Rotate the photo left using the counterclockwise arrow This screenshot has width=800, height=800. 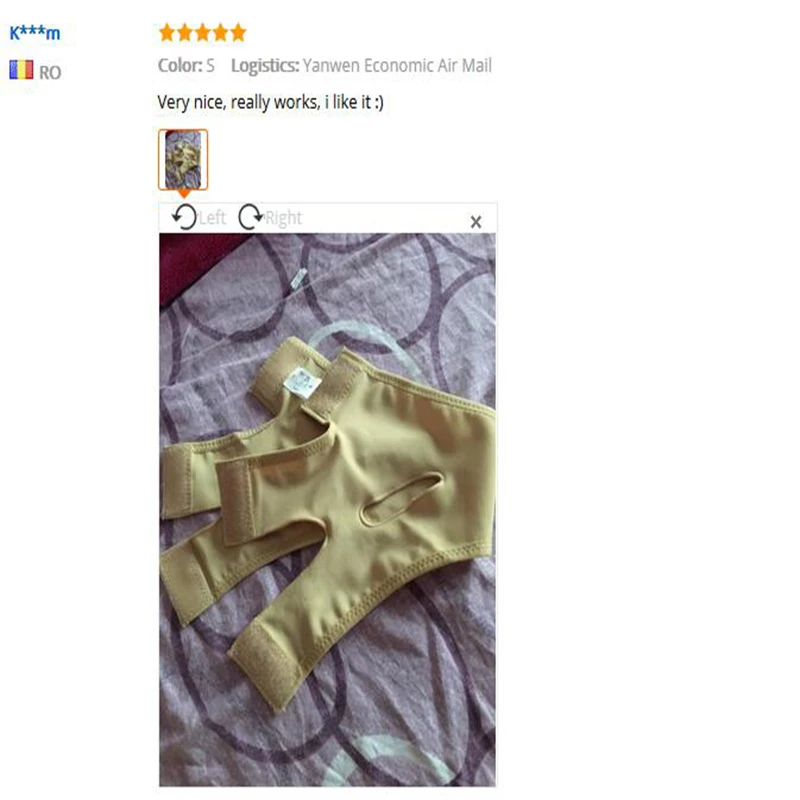point(184,217)
